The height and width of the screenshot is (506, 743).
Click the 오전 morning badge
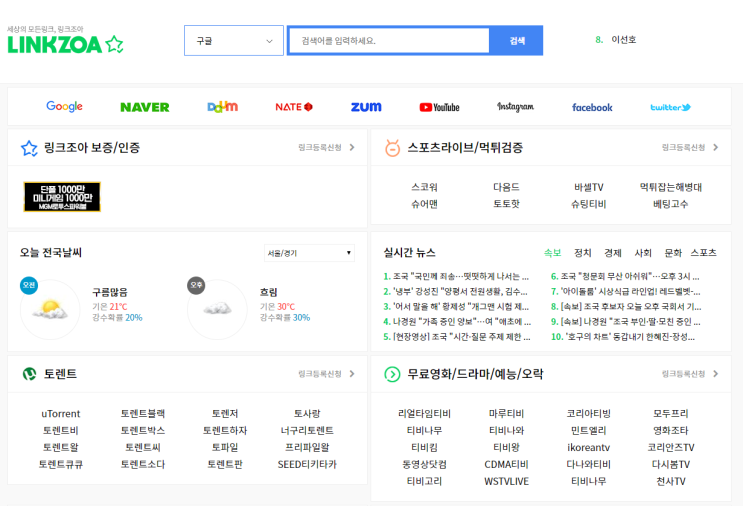[29, 285]
